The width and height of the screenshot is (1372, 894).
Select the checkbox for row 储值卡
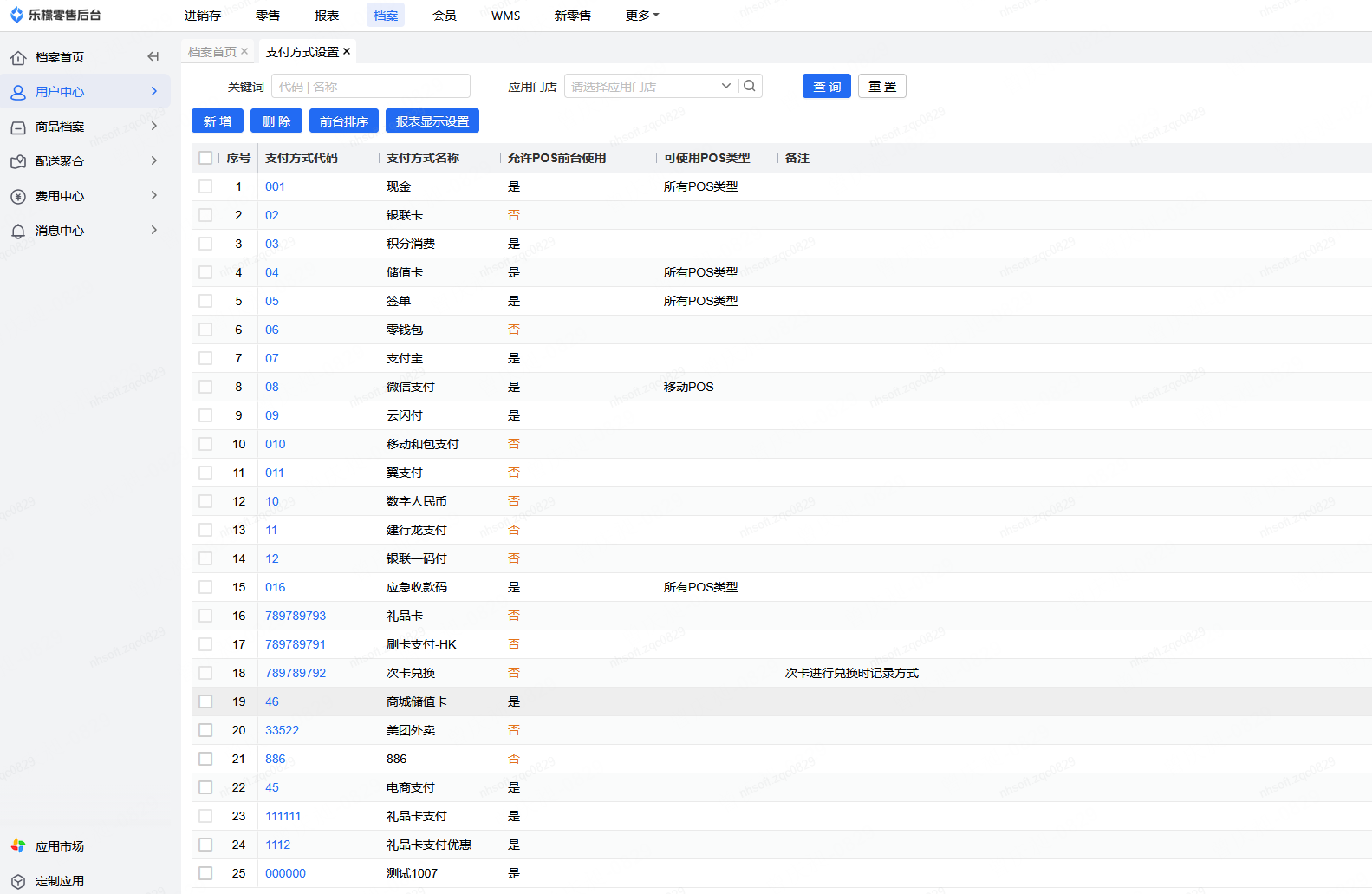point(205,272)
